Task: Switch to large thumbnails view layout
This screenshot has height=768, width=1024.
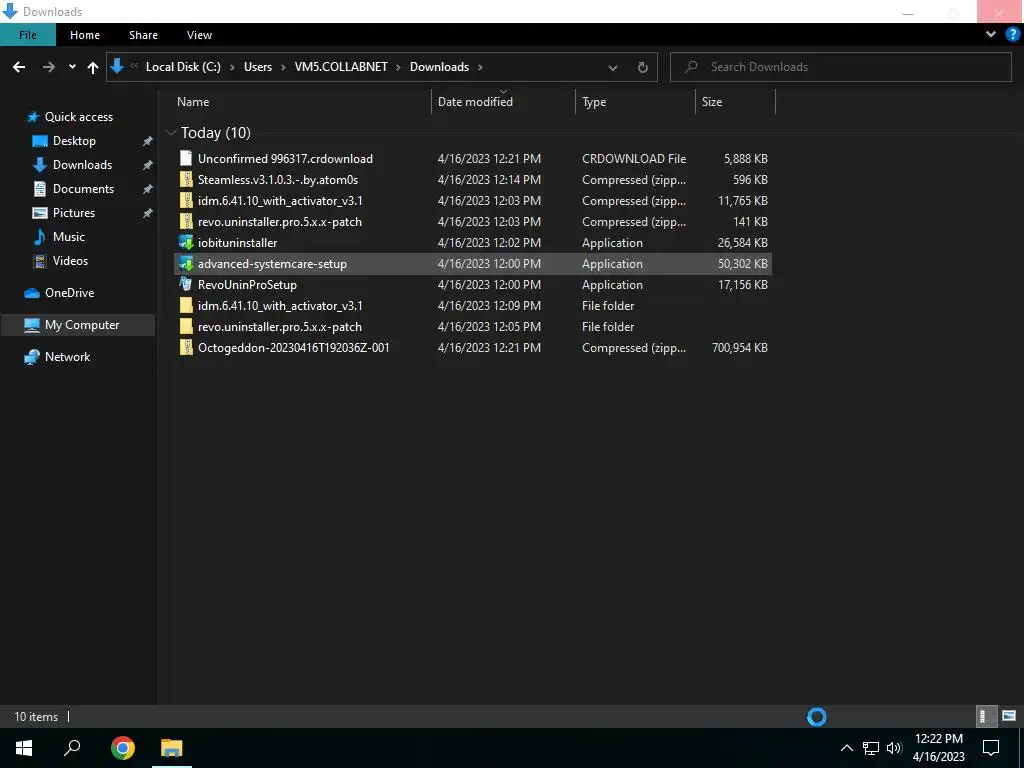Action: click(1009, 716)
